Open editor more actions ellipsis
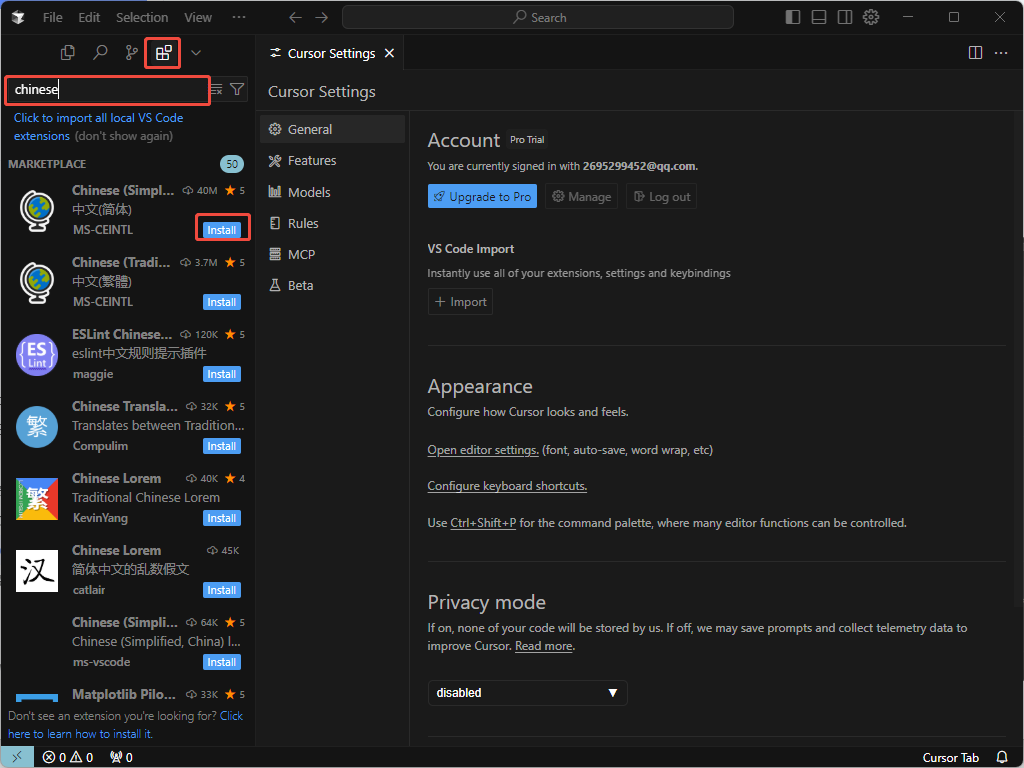 (1001, 53)
